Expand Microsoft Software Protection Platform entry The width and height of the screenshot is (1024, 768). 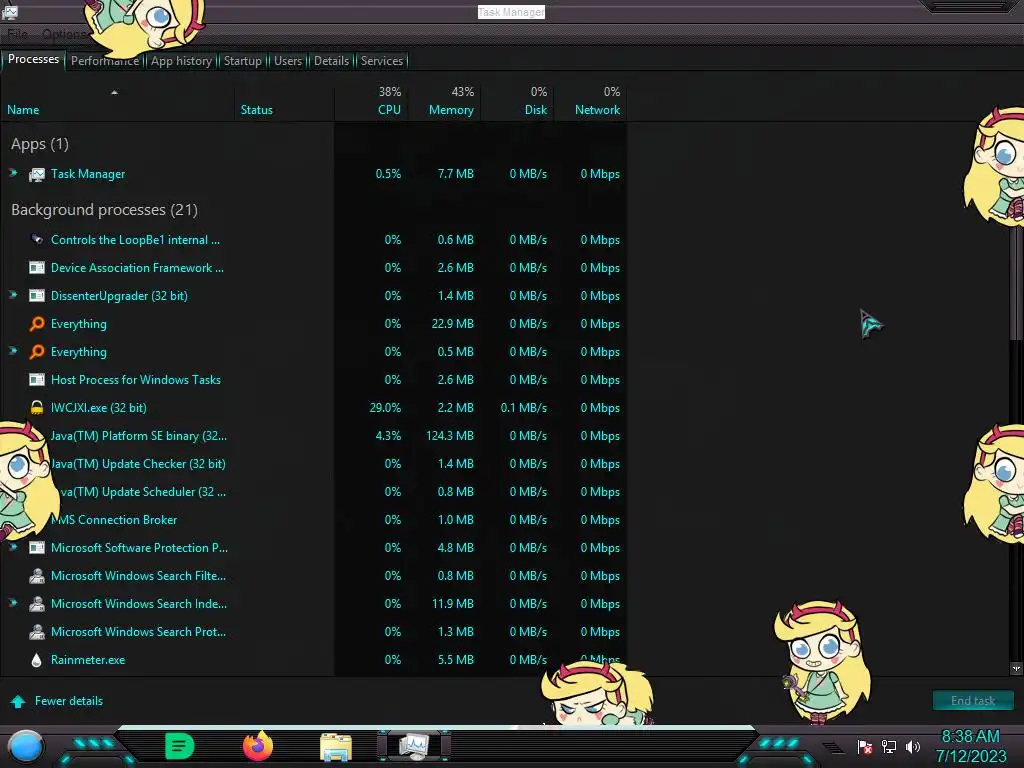(x=13, y=547)
